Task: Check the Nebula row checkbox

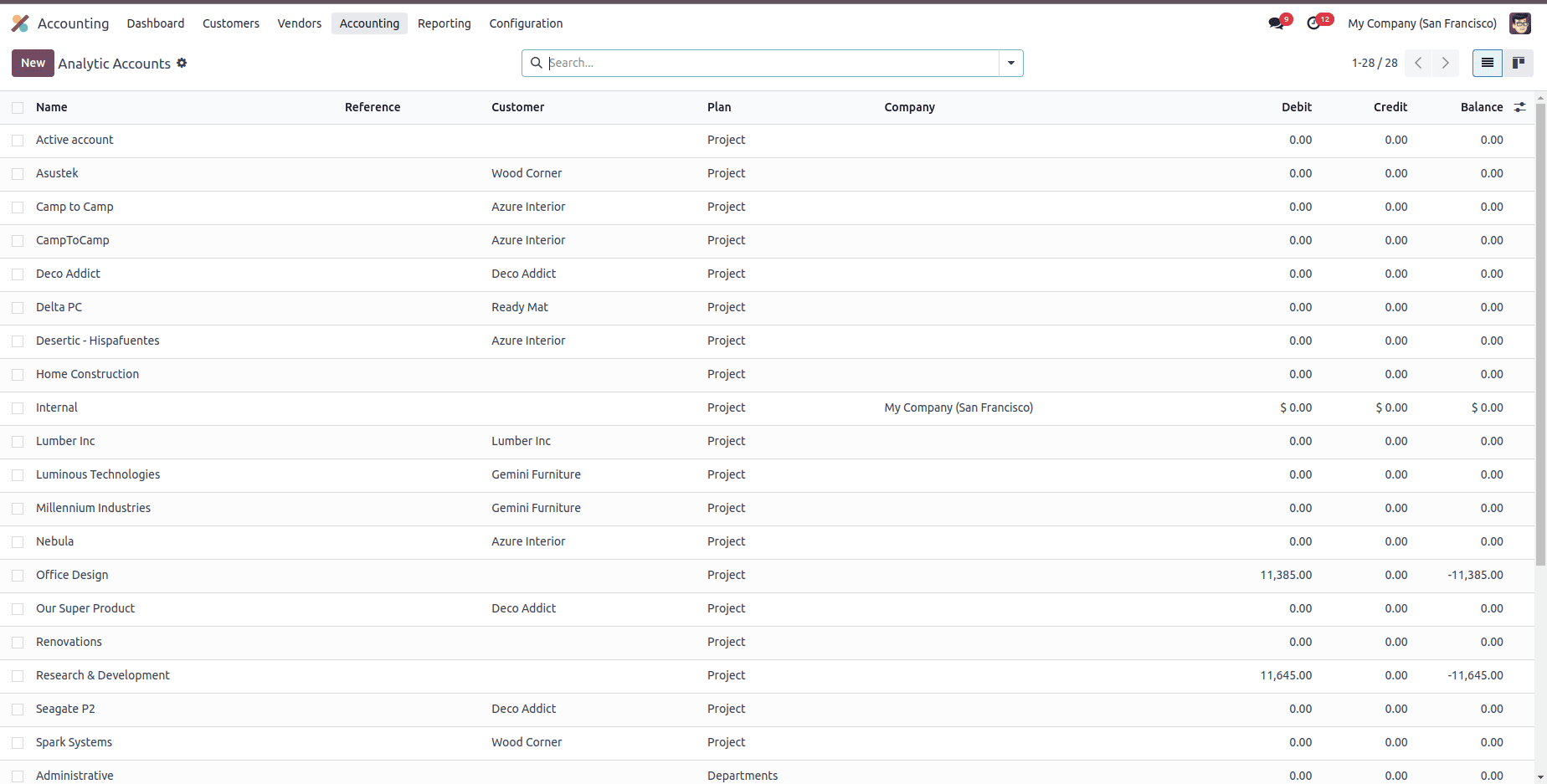Action: [18, 542]
